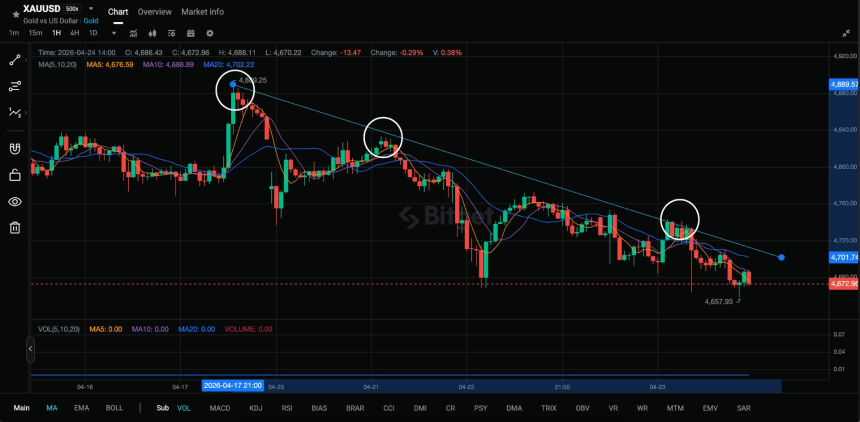This screenshot has width=860, height=422.
Task: Open the indicators chart icon
Action: pos(133,33)
